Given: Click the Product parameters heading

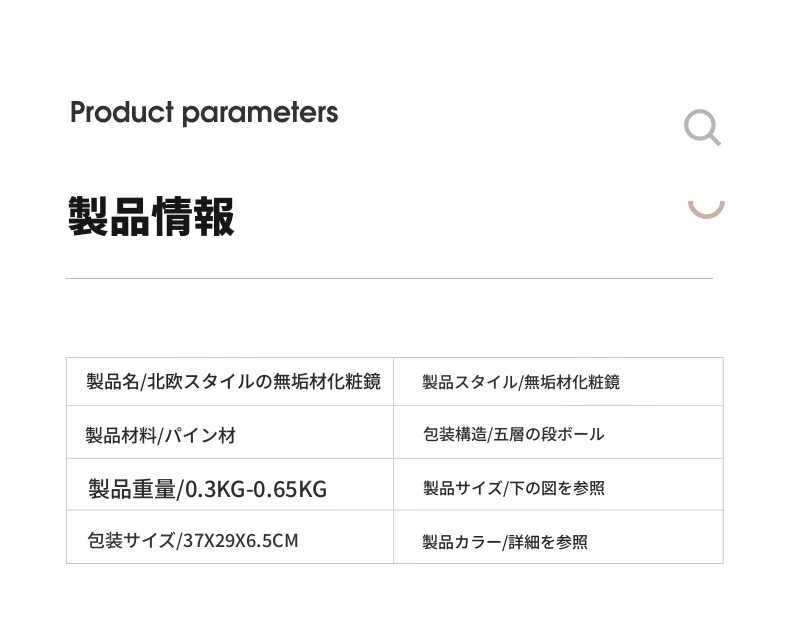Looking at the screenshot, I should pos(204,113).
